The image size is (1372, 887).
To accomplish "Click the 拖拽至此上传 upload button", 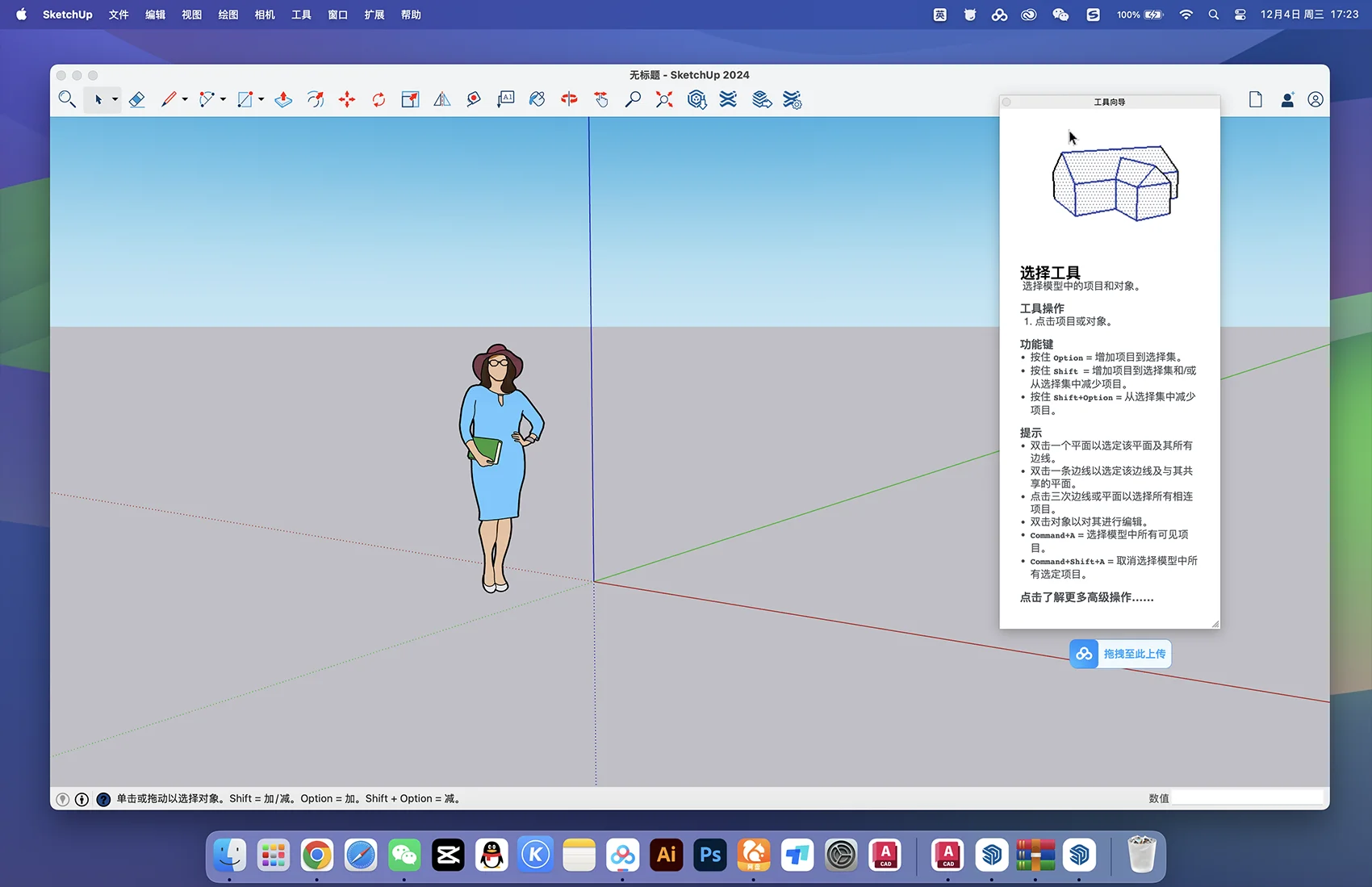I will (x=1120, y=654).
